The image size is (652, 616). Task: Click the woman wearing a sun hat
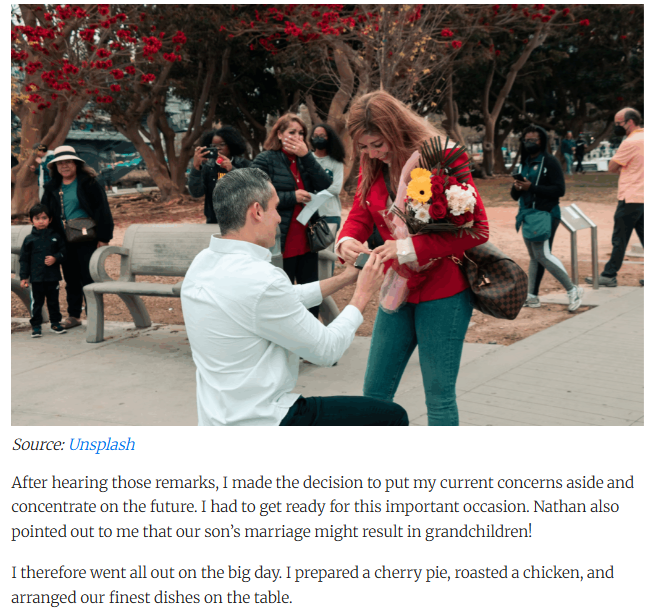[x=77, y=233]
